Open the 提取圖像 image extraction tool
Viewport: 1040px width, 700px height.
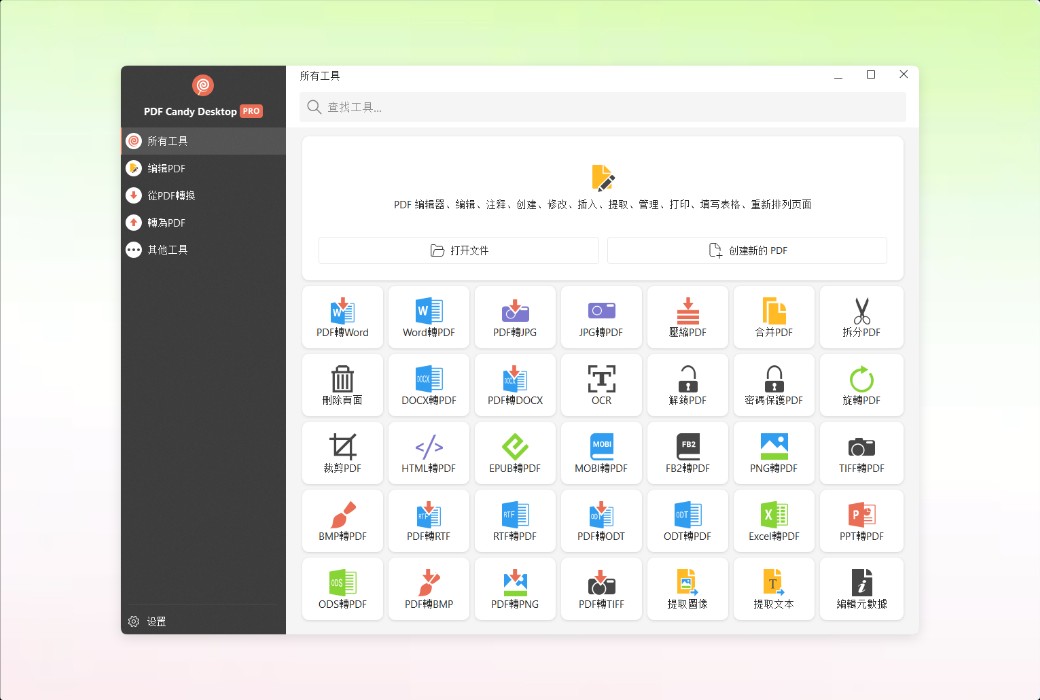688,589
